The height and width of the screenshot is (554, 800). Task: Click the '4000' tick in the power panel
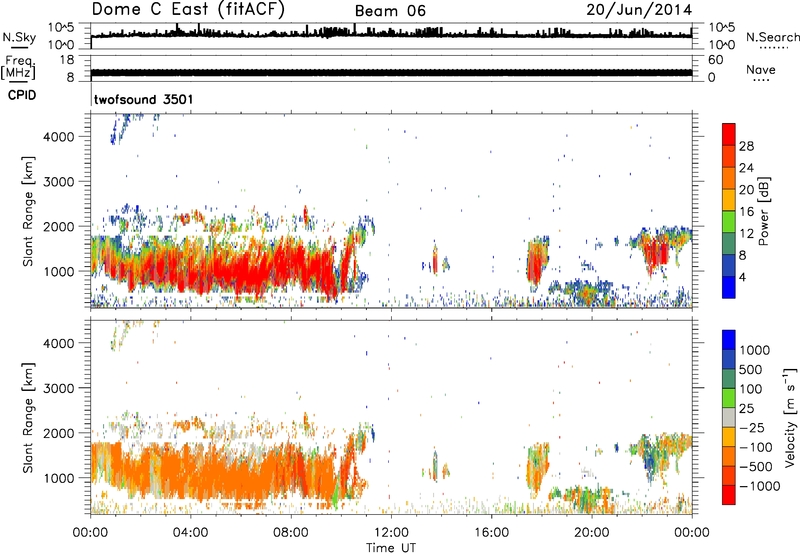[58, 137]
